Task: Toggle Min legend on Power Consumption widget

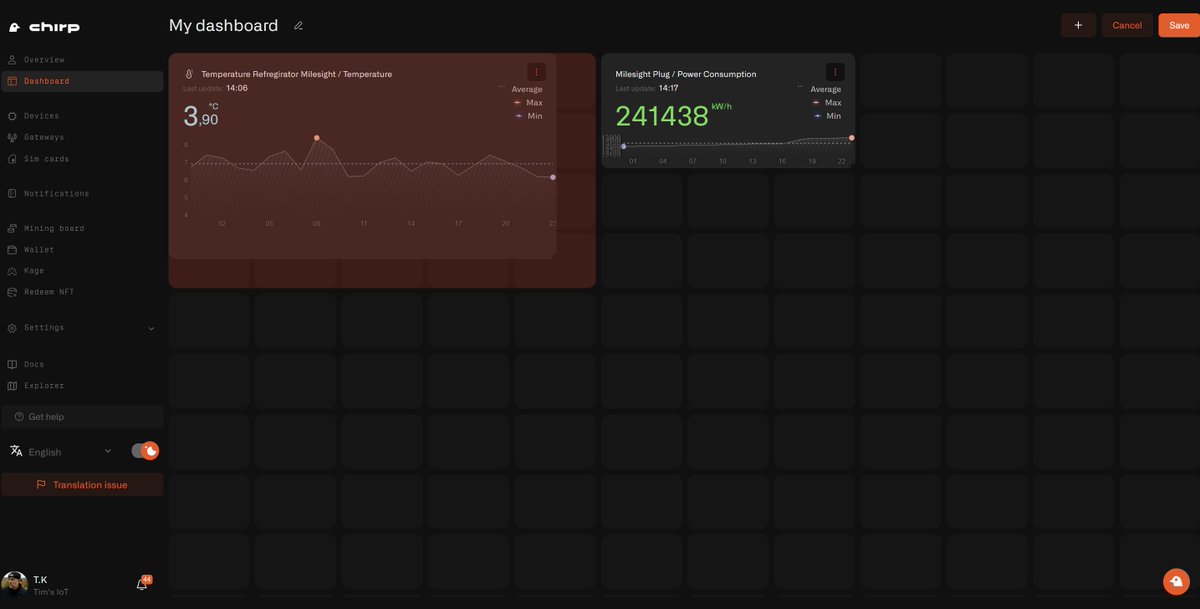Action: pyautogui.click(x=826, y=116)
